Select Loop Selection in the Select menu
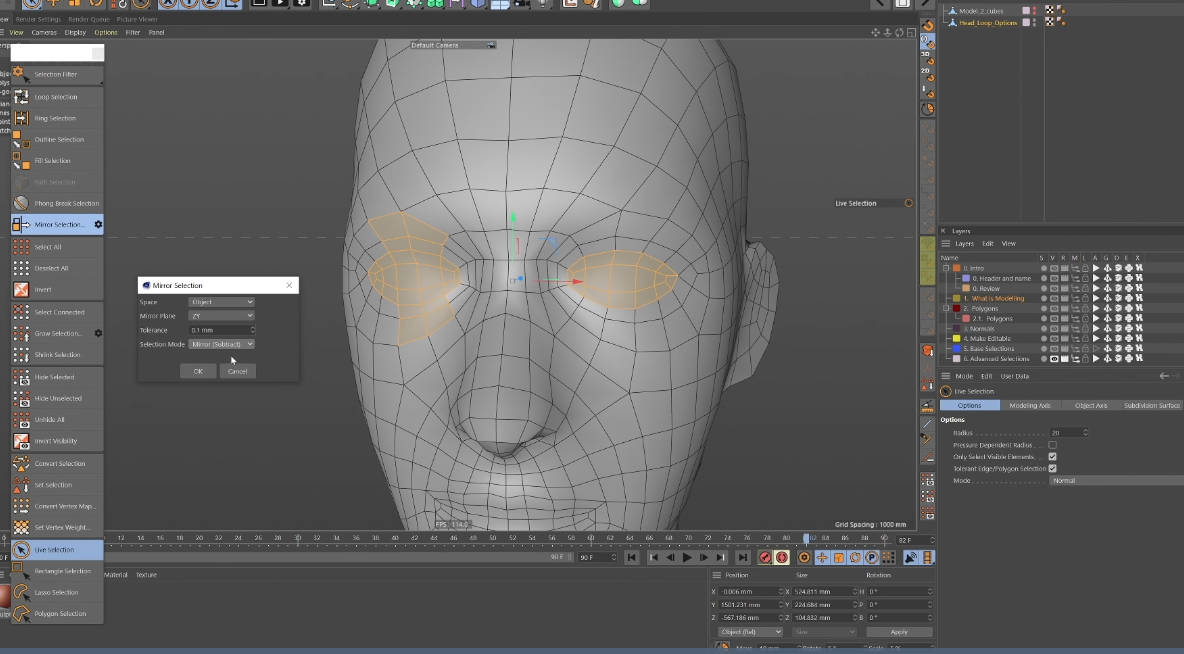Image resolution: width=1184 pixels, height=654 pixels. tap(57, 97)
